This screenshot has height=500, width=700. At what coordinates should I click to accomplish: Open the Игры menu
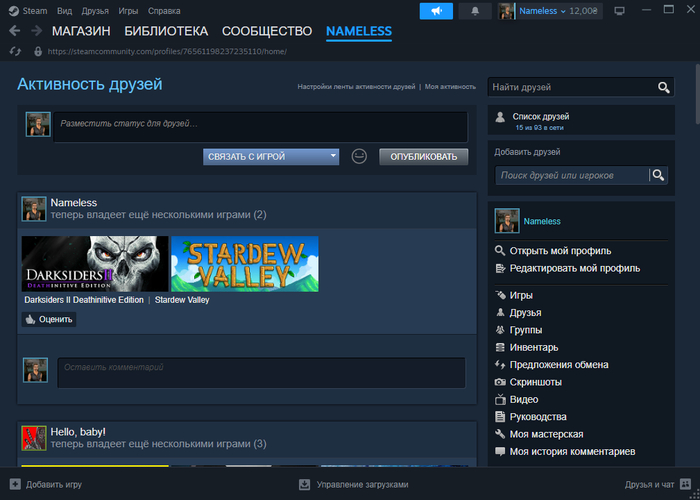click(128, 11)
